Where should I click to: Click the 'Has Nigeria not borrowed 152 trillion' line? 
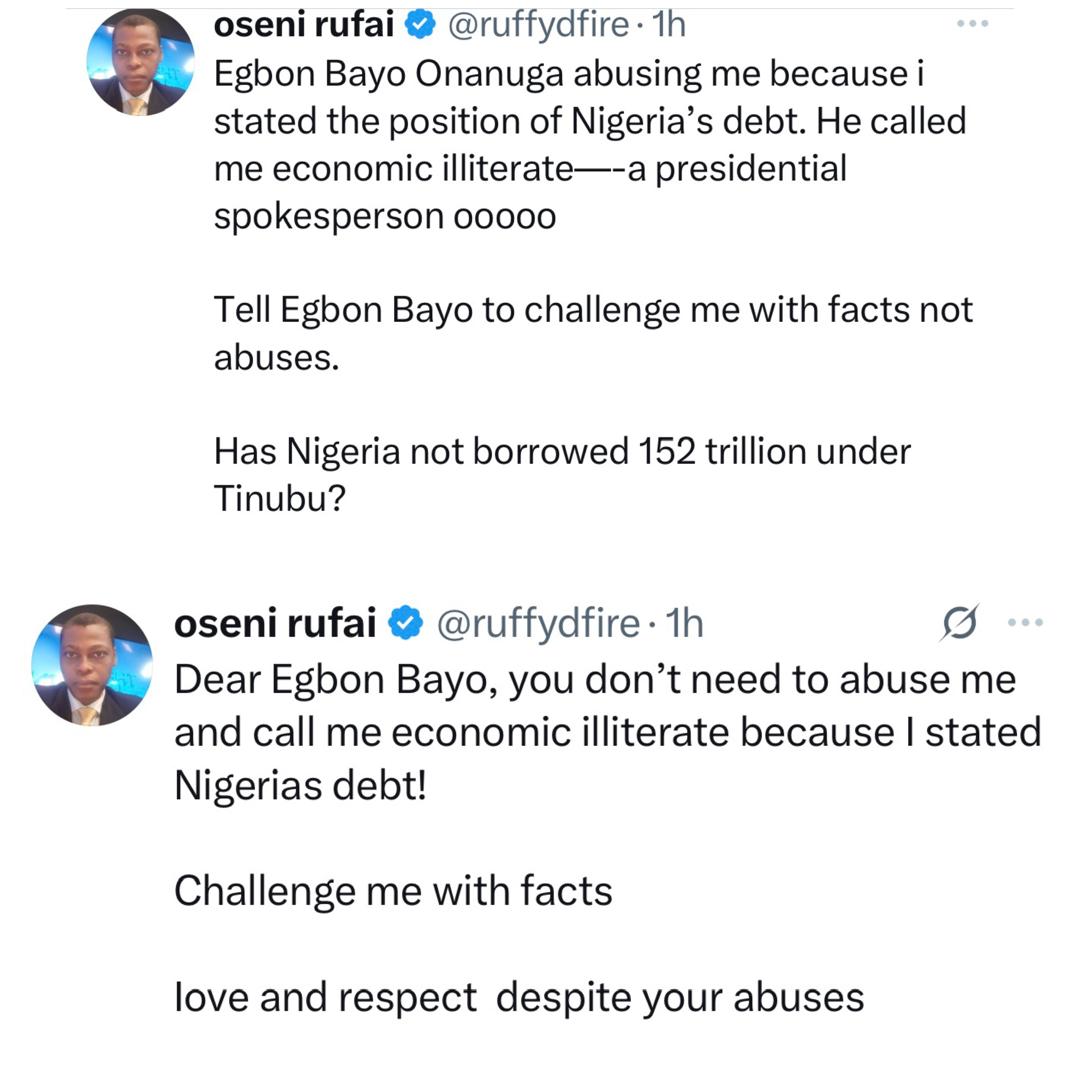(562, 451)
